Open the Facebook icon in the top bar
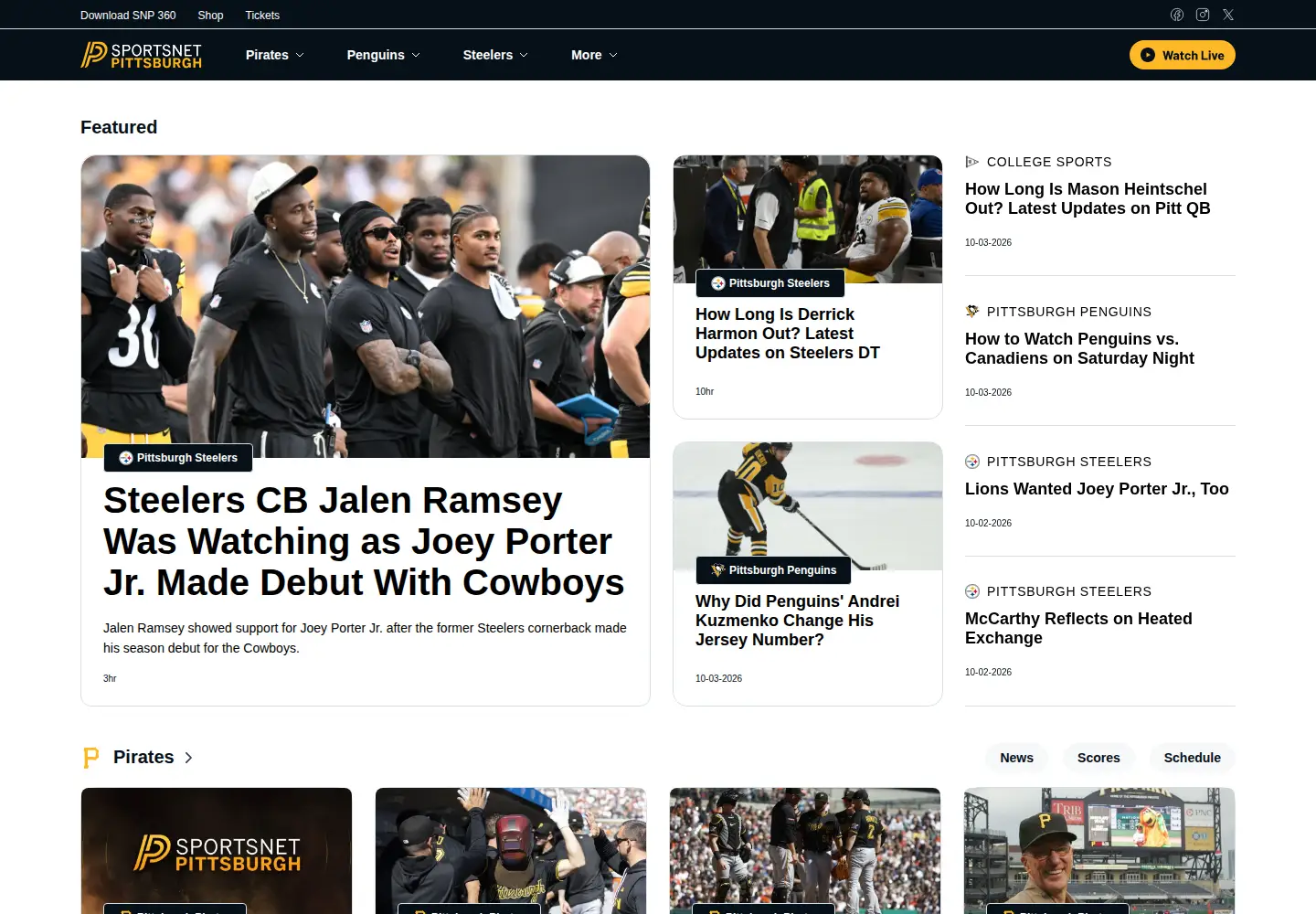1316x914 pixels. click(x=1177, y=15)
